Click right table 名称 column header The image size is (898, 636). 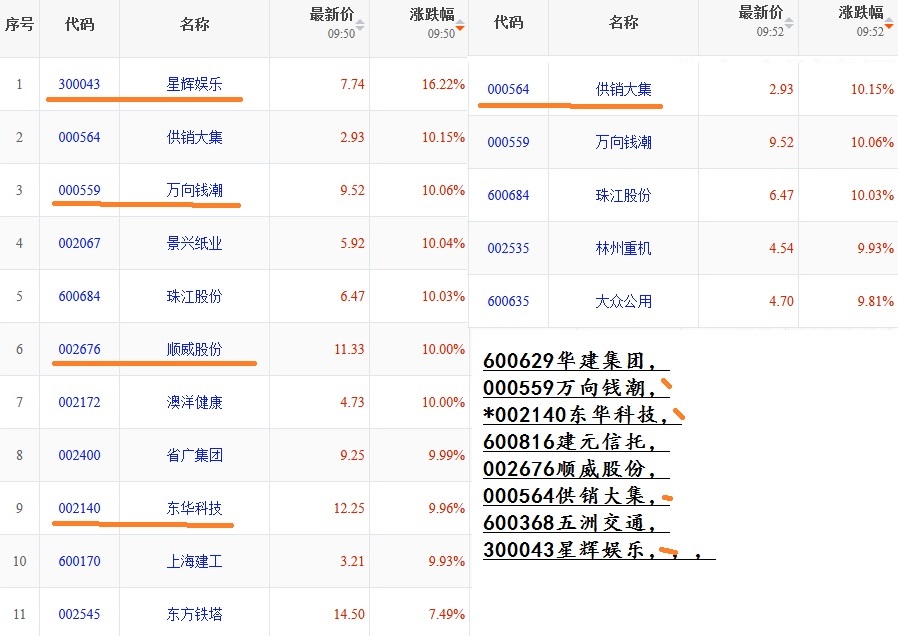pos(623,22)
